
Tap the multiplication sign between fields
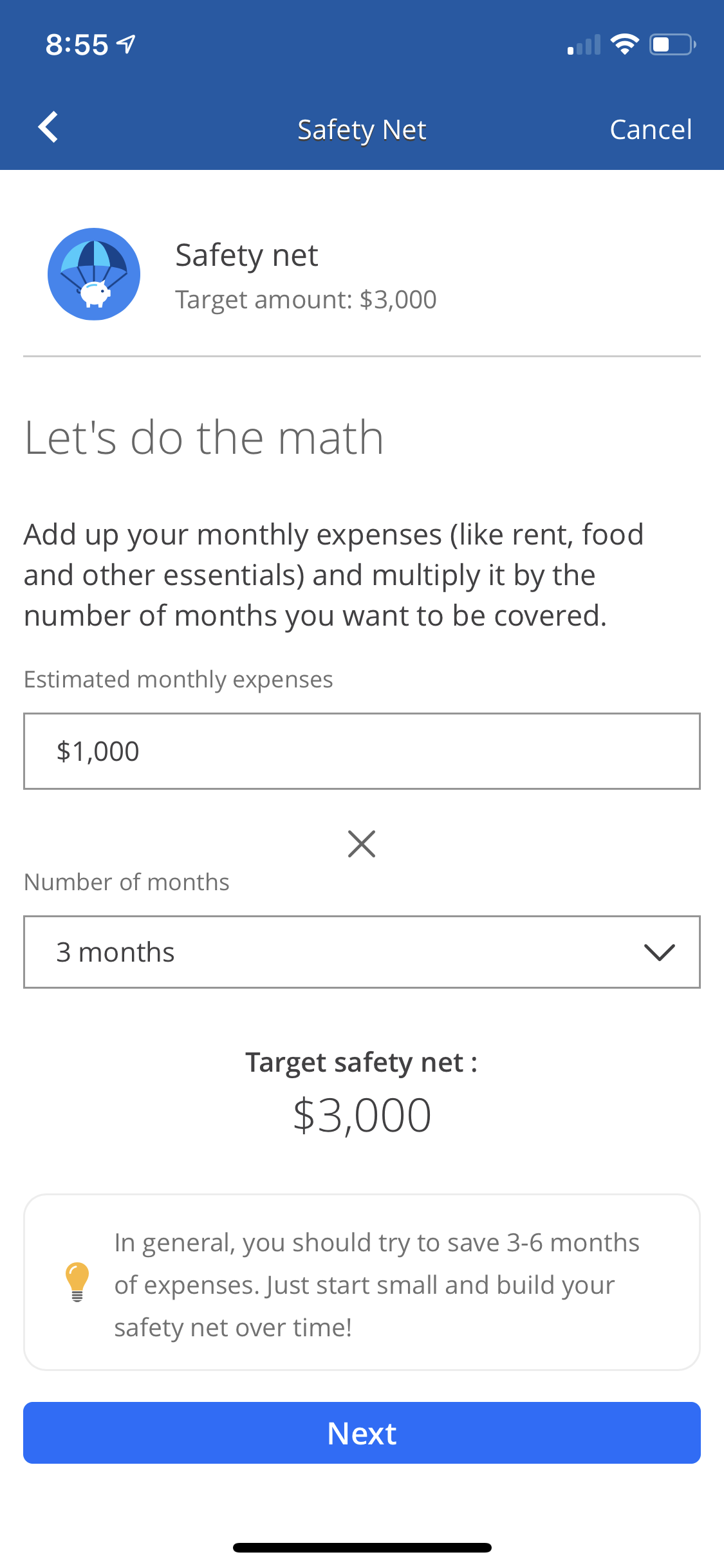[362, 844]
